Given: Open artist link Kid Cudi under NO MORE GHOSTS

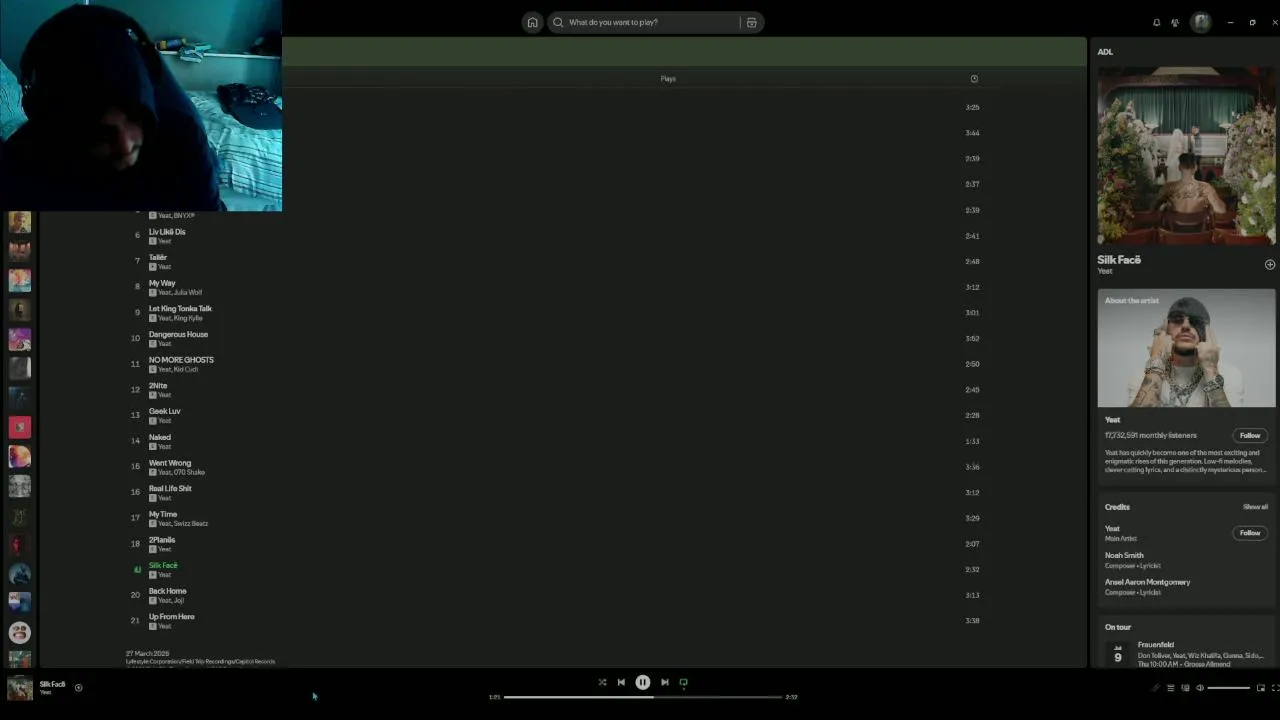Looking at the screenshot, I should (x=187, y=370).
